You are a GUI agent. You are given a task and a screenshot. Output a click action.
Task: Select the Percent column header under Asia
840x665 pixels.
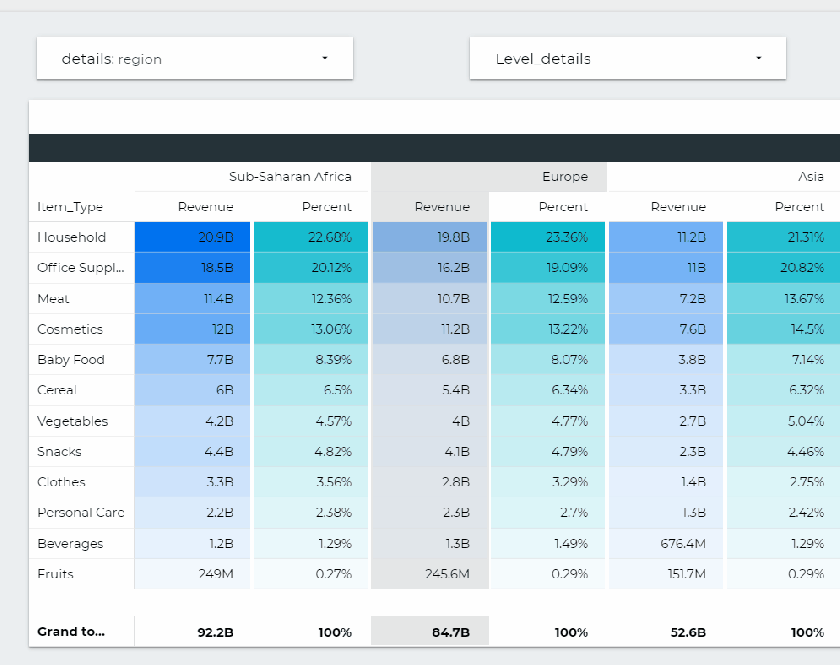pyautogui.click(x=800, y=207)
